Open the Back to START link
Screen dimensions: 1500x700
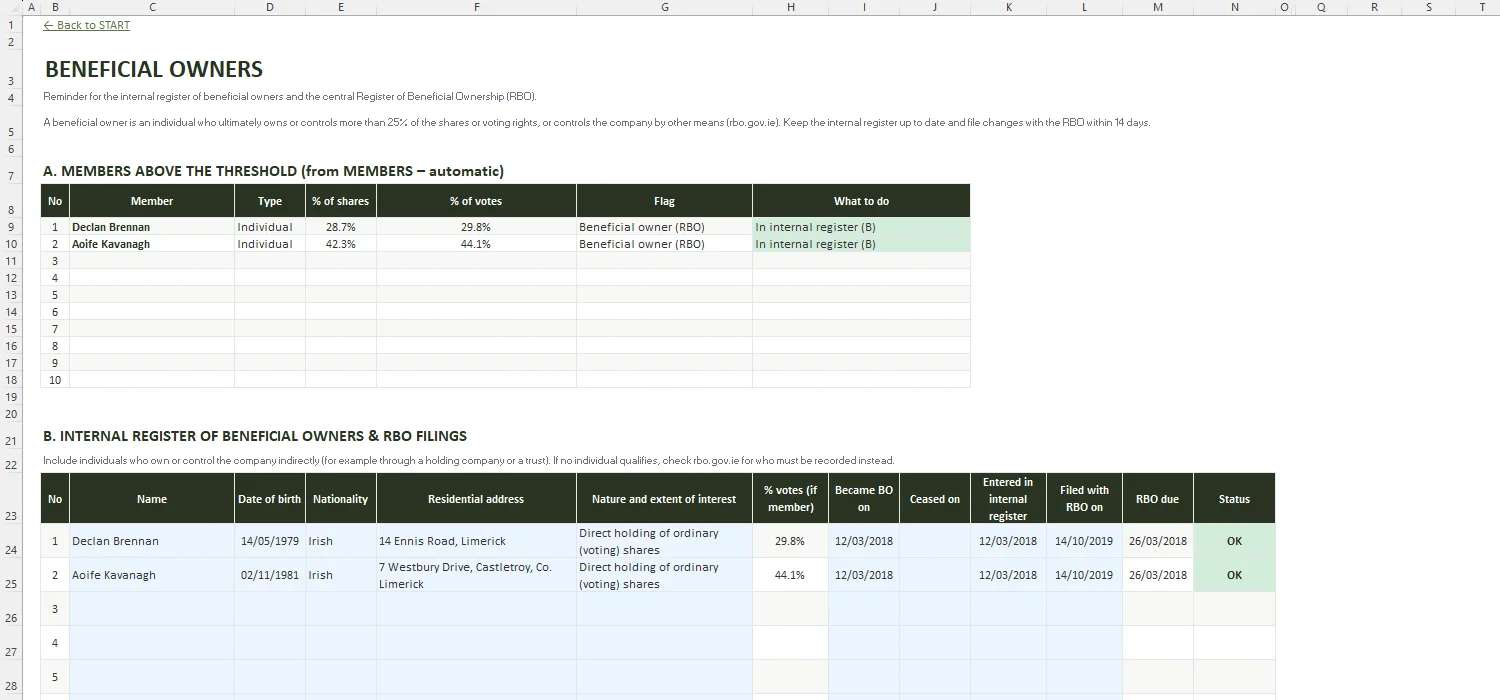click(x=87, y=25)
